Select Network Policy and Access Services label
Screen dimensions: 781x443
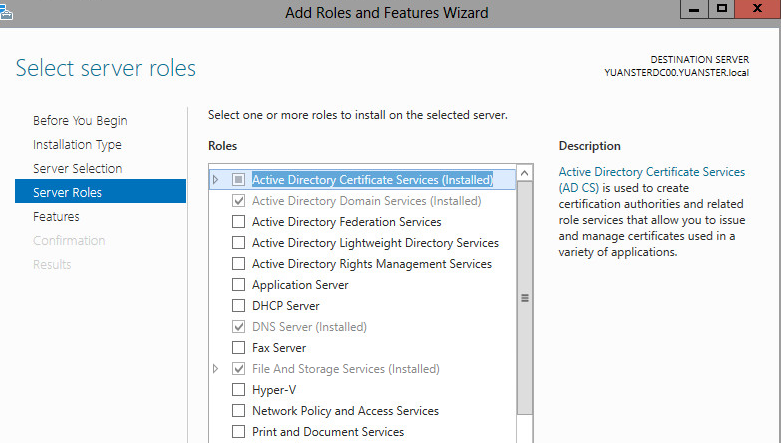(x=345, y=411)
